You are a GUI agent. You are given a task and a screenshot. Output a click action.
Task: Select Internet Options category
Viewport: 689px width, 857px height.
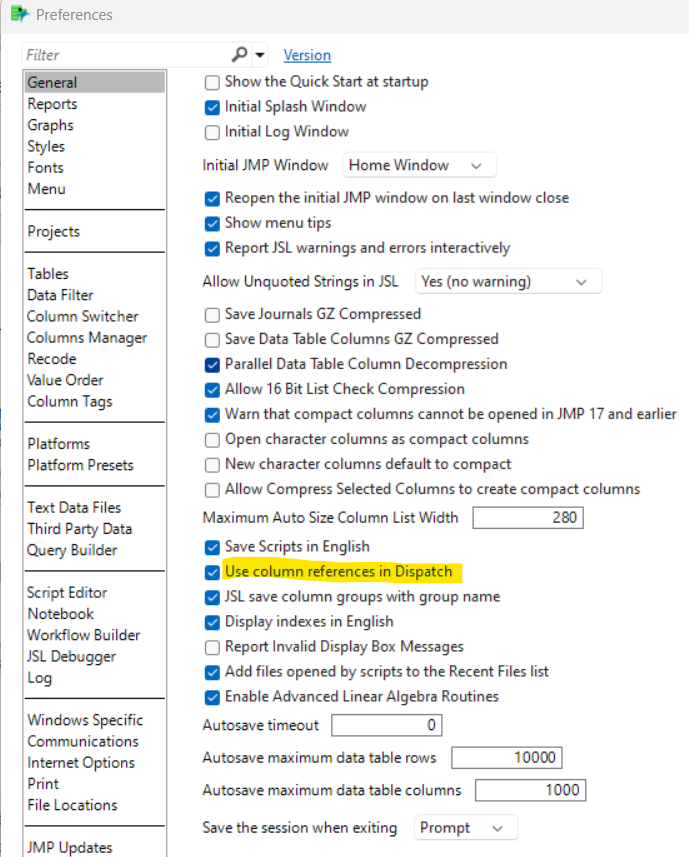pos(81,763)
